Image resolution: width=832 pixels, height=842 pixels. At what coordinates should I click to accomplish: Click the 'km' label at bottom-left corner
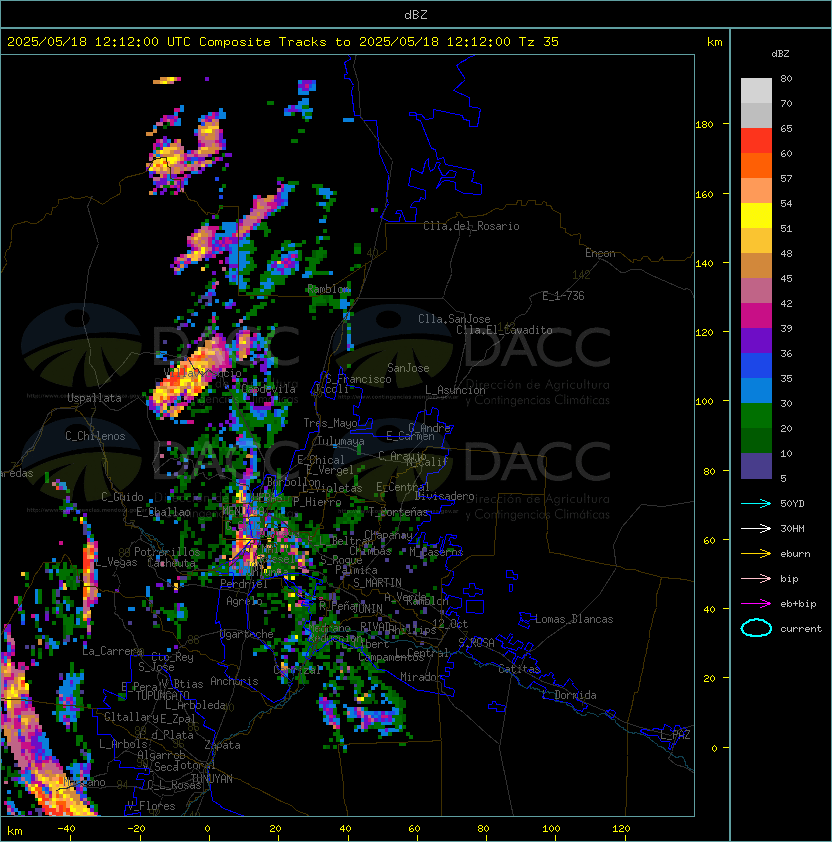(x=15, y=831)
